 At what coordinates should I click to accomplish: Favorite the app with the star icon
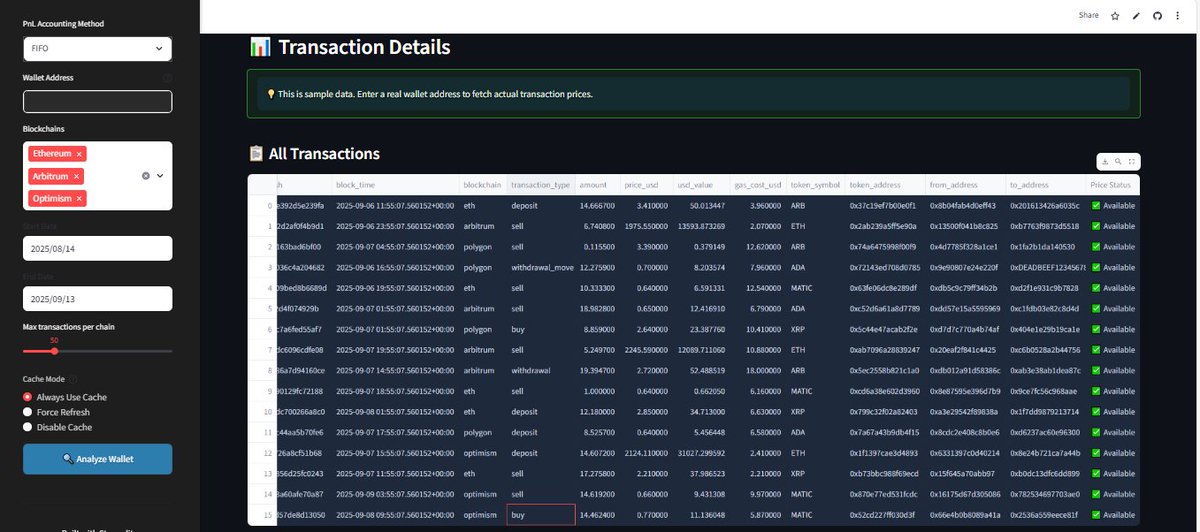coord(1114,15)
